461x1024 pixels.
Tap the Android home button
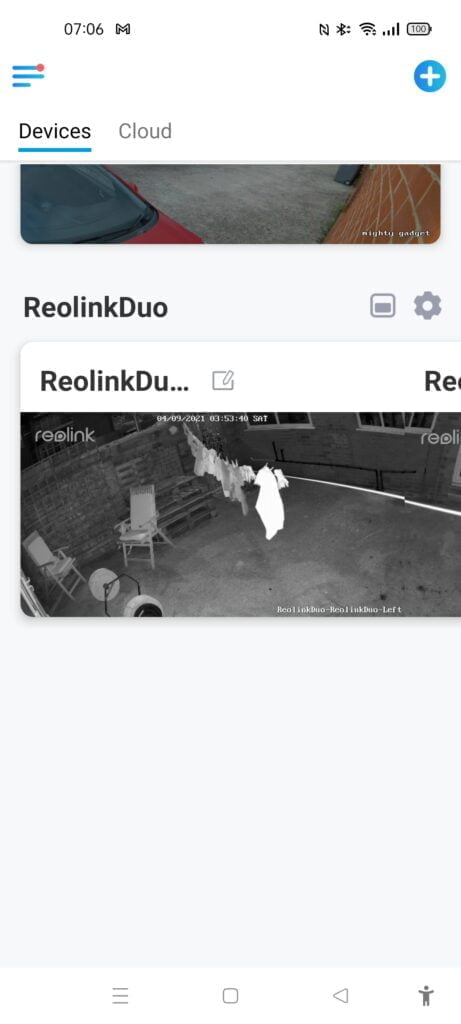coord(230,996)
